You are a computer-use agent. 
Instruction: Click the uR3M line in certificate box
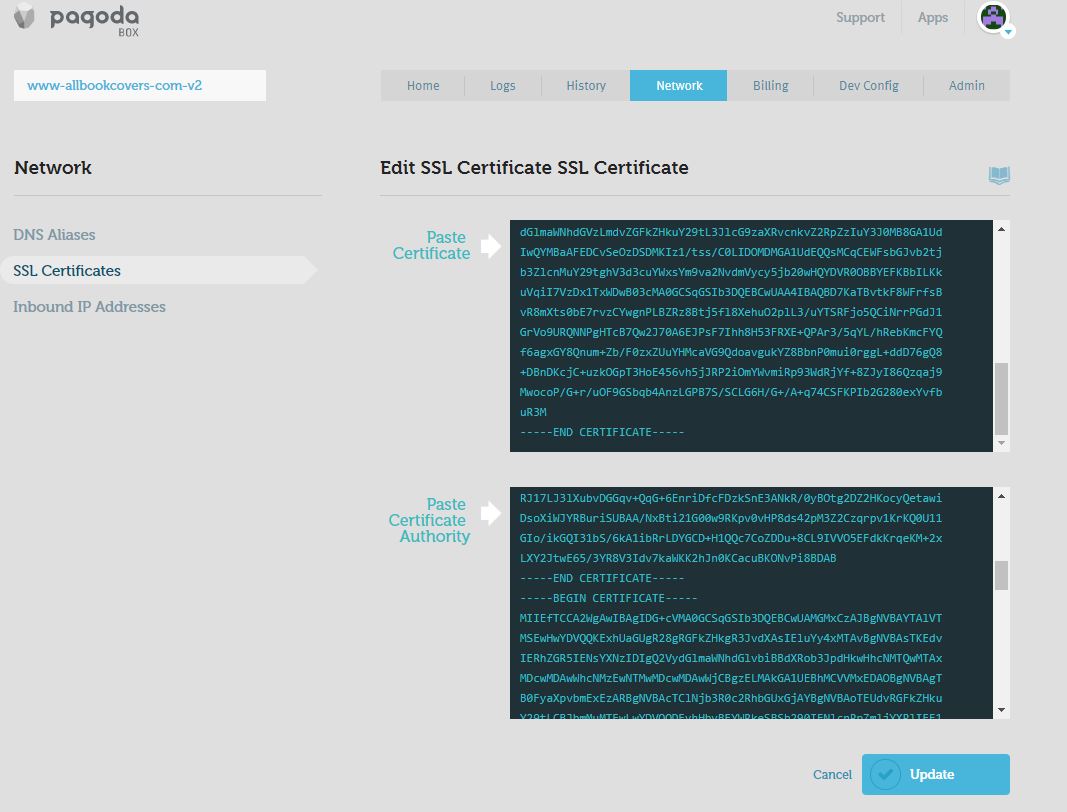[533, 412]
